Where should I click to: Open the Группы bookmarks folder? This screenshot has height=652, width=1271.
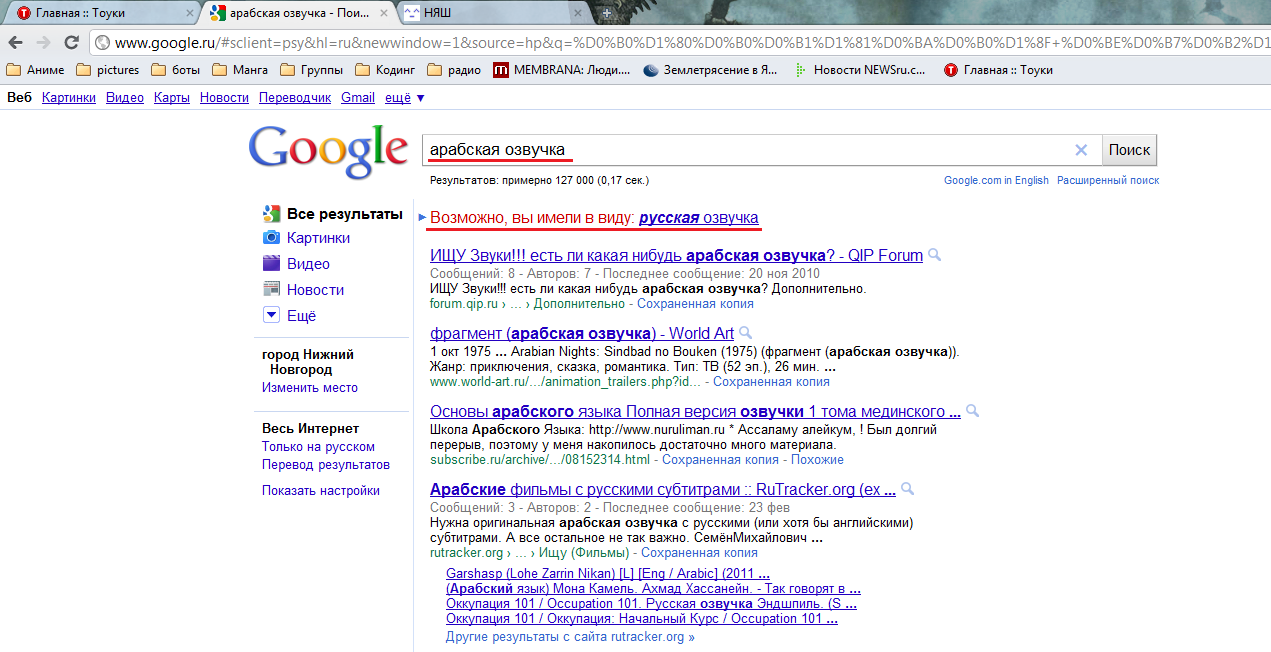[311, 70]
